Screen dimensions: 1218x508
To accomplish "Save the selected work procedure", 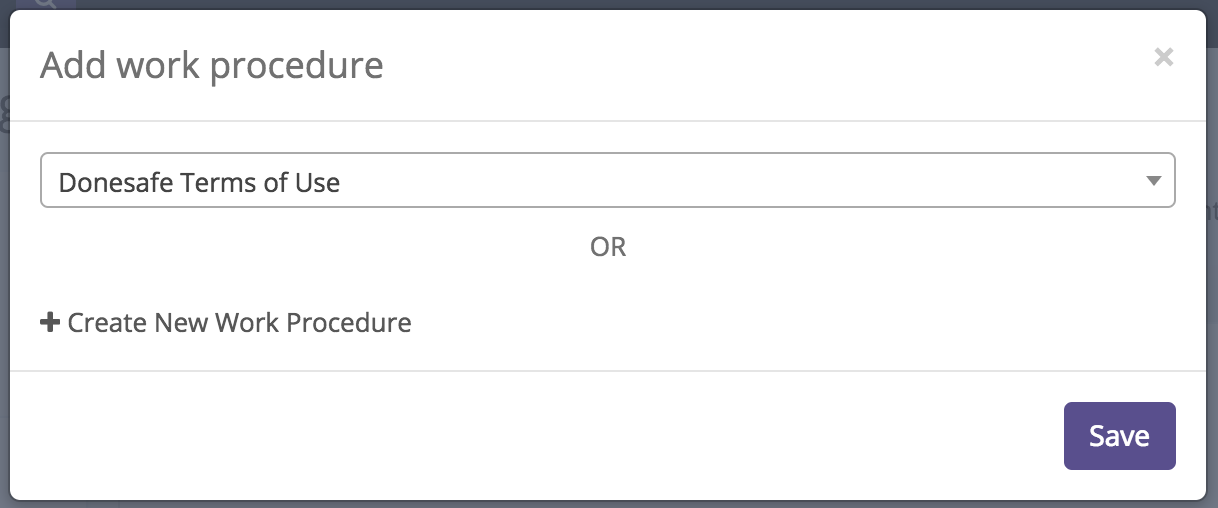I will click(1119, 436).
